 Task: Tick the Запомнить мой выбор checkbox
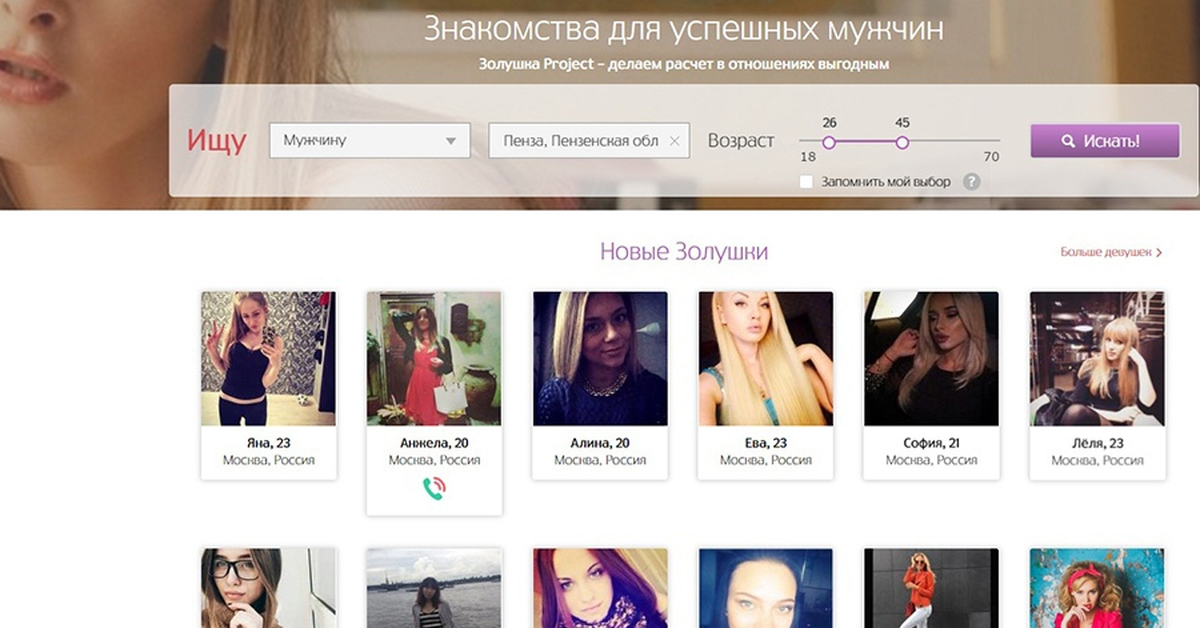[806, 182]
